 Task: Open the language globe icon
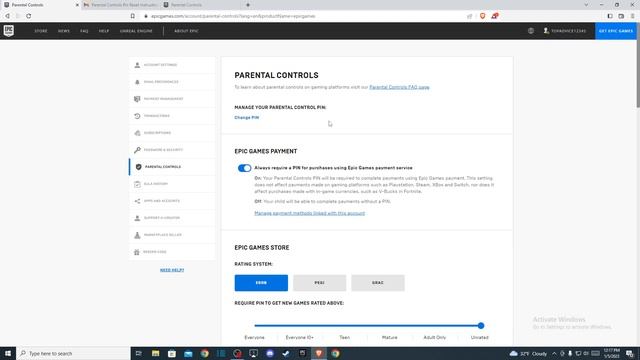[531, 31]
